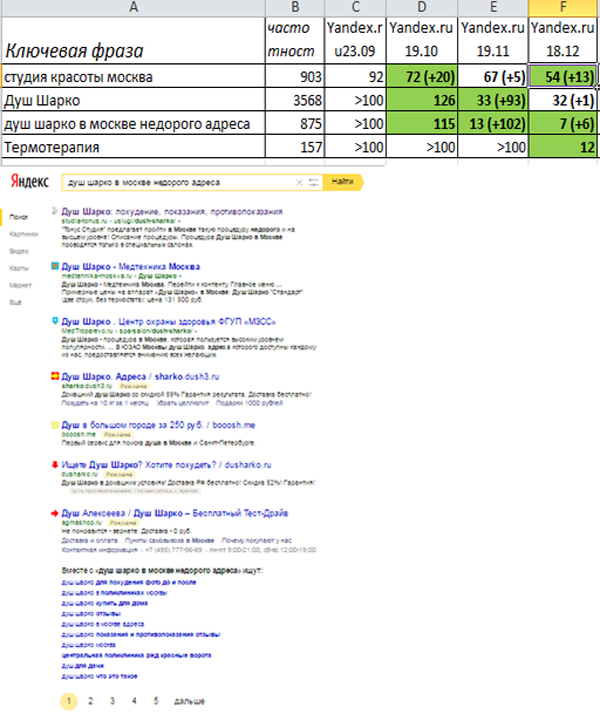Click 'Почему покупают у нас' sitelink
600x721 pixels.
(257, 540)
